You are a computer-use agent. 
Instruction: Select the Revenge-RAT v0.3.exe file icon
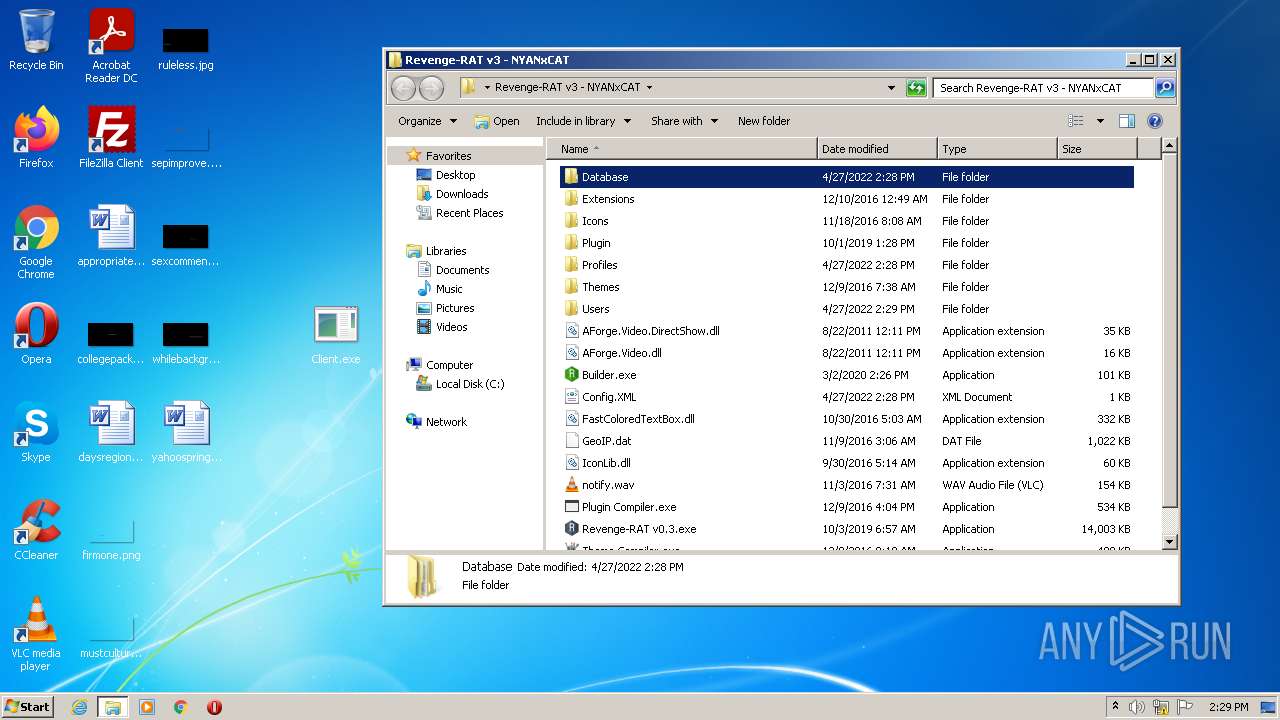click(x=571, y=529)
